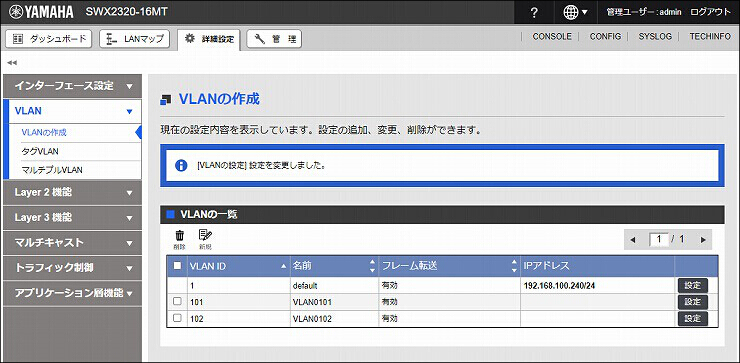Sort by the フレーム転送 column
The width and height of the screenshot is (740, 363).
[449, 266]
